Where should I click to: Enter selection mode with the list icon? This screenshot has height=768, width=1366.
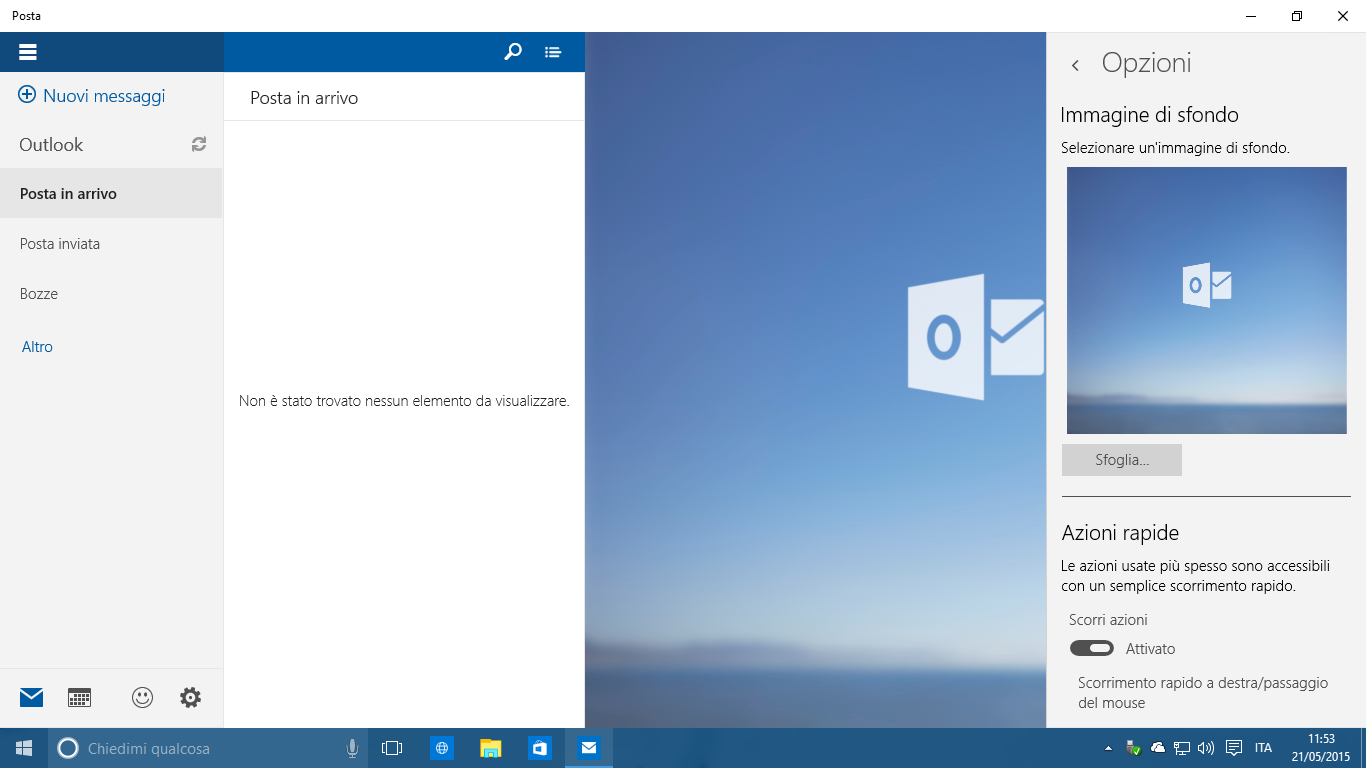pos(553,52)
